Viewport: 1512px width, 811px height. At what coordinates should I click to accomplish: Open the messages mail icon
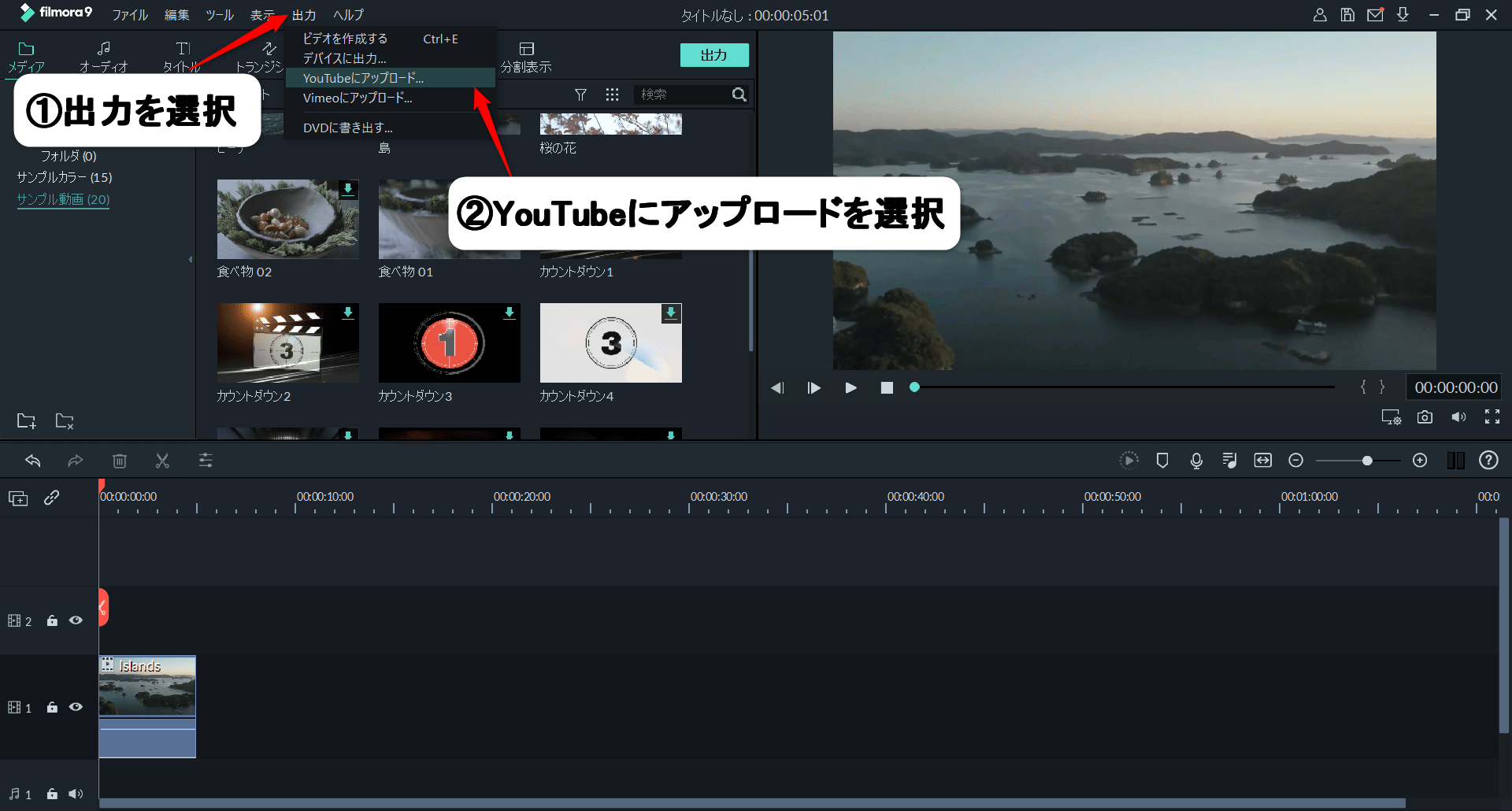coord(1375,15)
